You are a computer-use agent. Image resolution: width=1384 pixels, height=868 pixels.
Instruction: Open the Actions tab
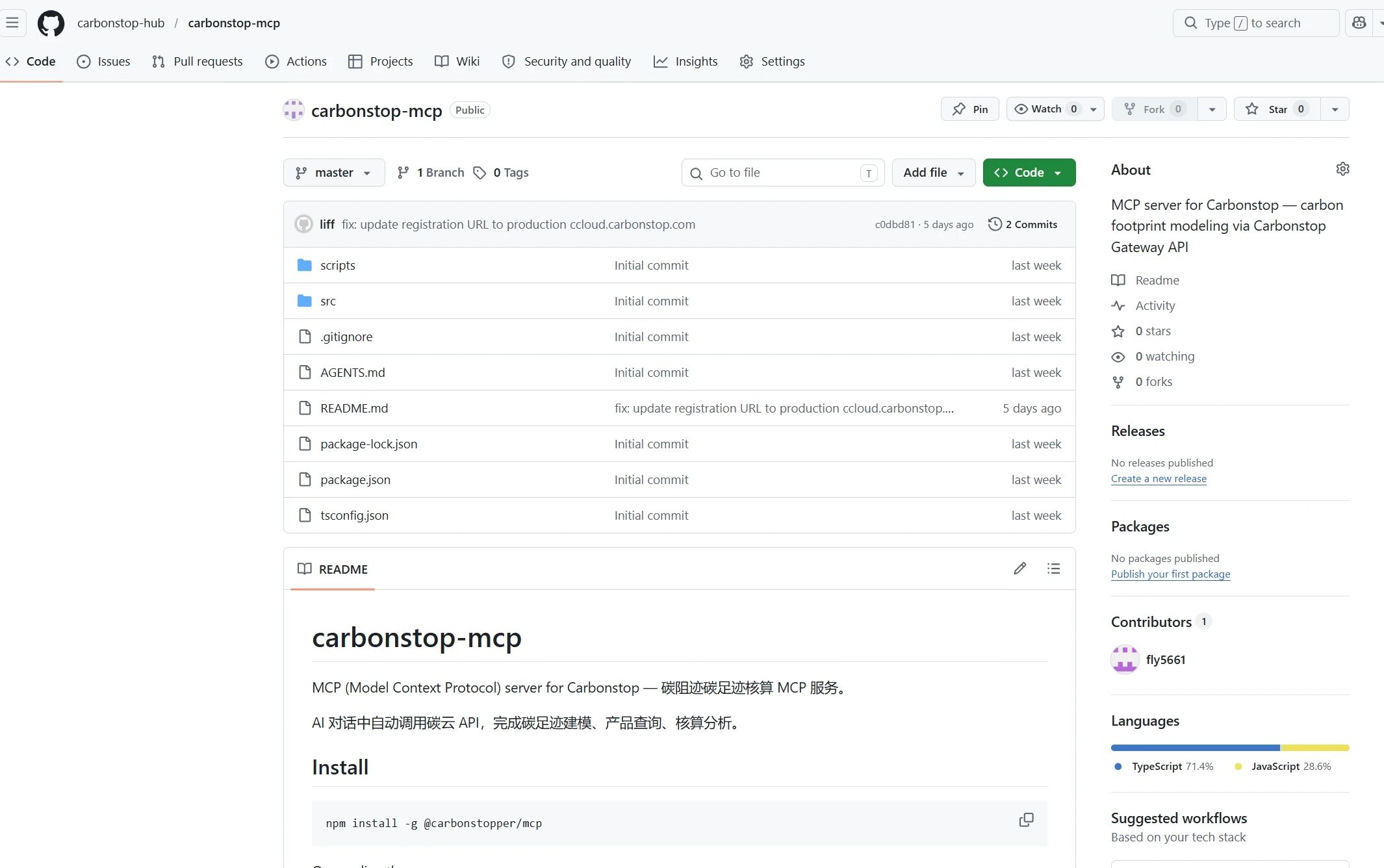pyautogui.click(x=296, y=61)
